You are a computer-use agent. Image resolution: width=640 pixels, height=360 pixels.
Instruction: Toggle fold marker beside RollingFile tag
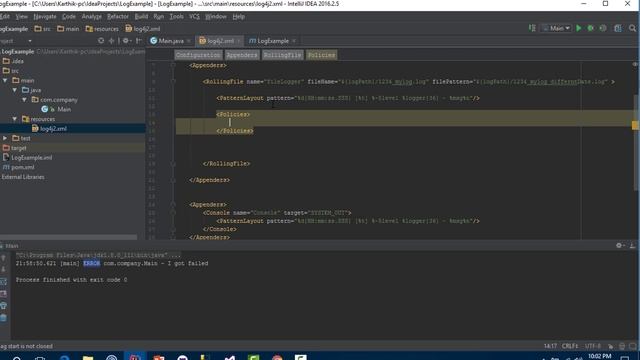tap(173, 81)
